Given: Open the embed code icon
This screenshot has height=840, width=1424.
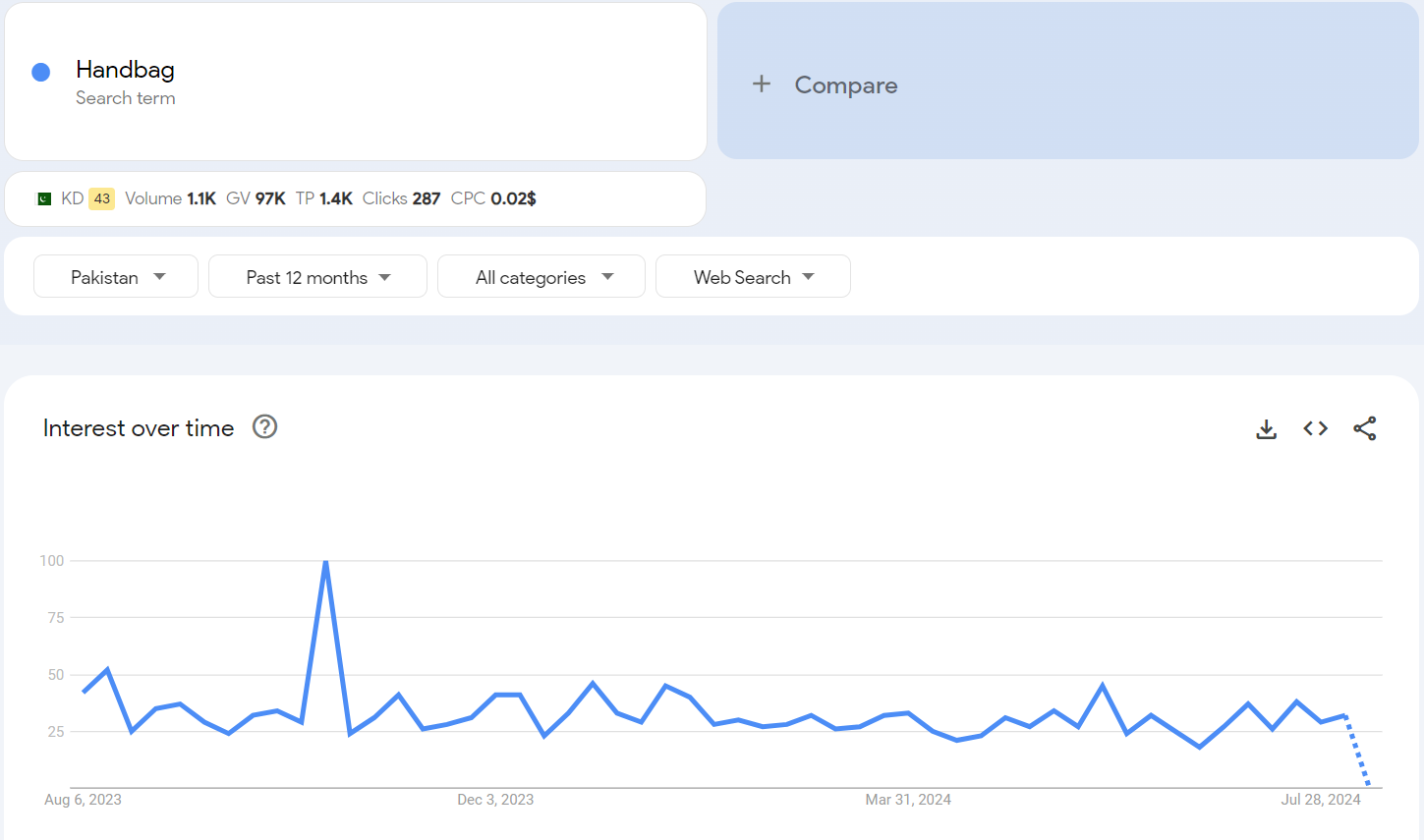Looking at the screenshot, I should tap(1315, 428).
